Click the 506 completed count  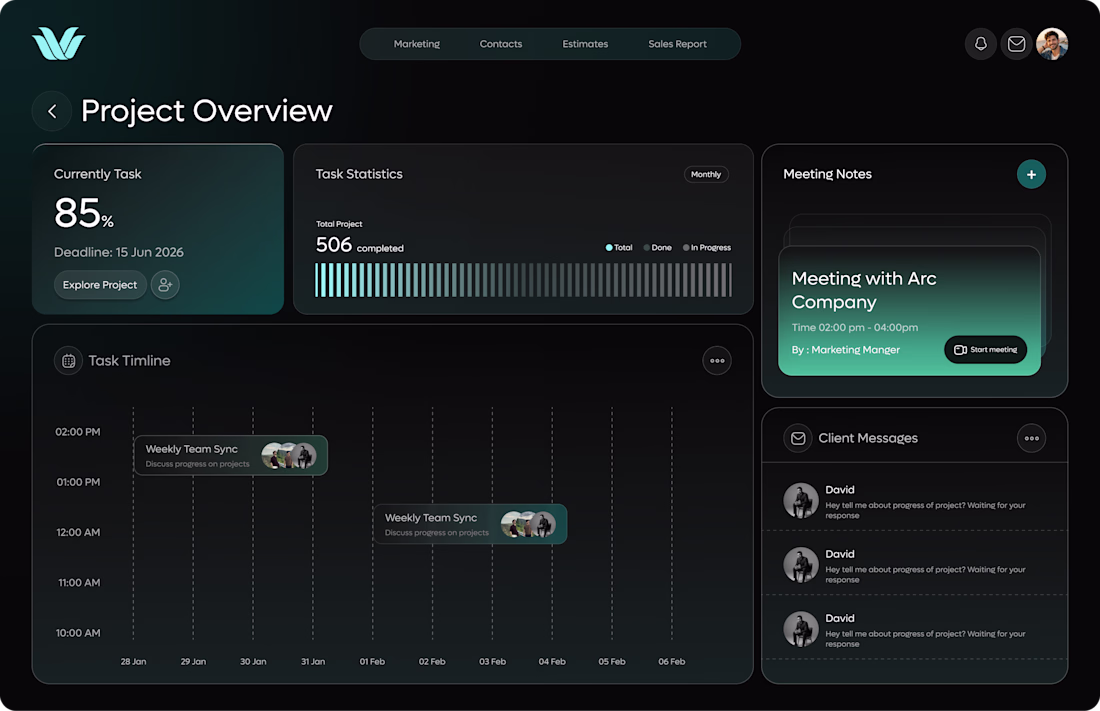tap(359, 245)
